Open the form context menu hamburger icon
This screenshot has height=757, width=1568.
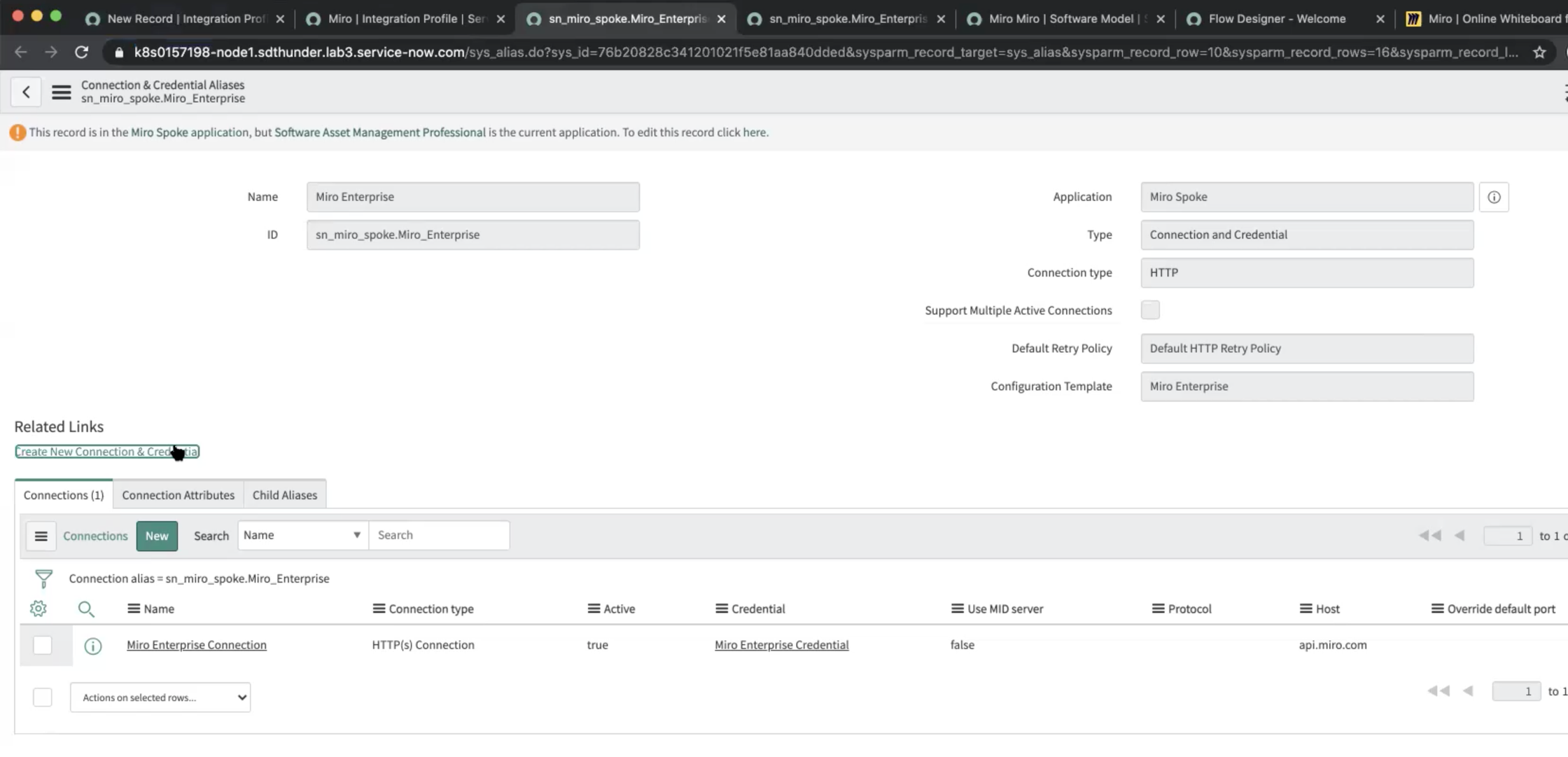(62, 92)
